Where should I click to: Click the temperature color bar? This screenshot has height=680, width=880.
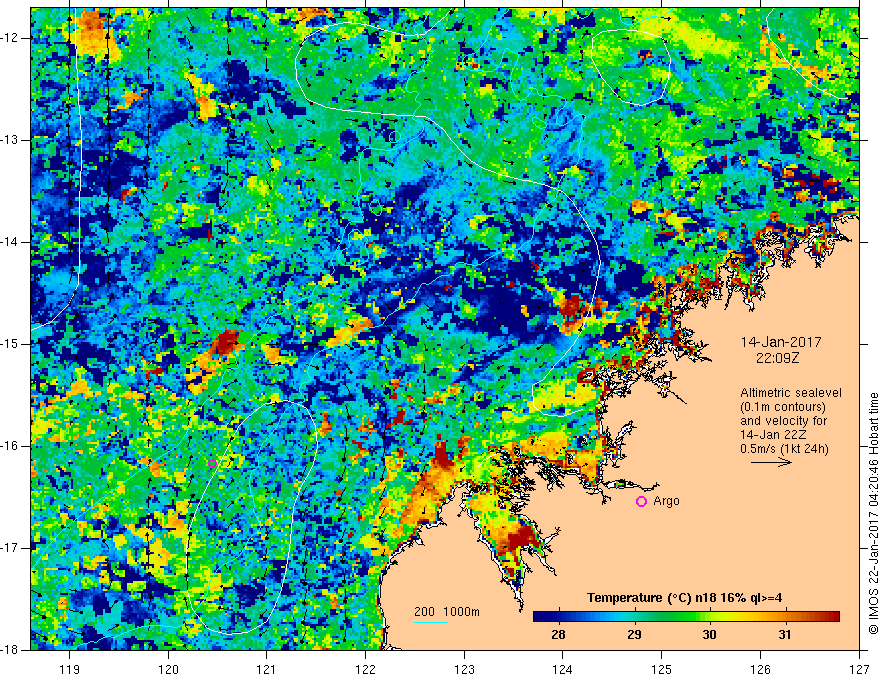pyautogui.click(x=686, y=617)
